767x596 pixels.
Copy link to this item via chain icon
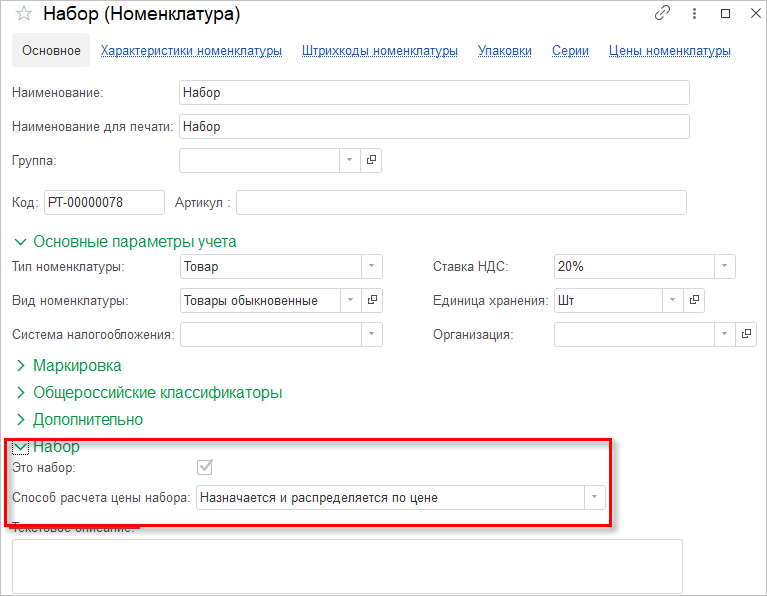click(x=662, y=14)
